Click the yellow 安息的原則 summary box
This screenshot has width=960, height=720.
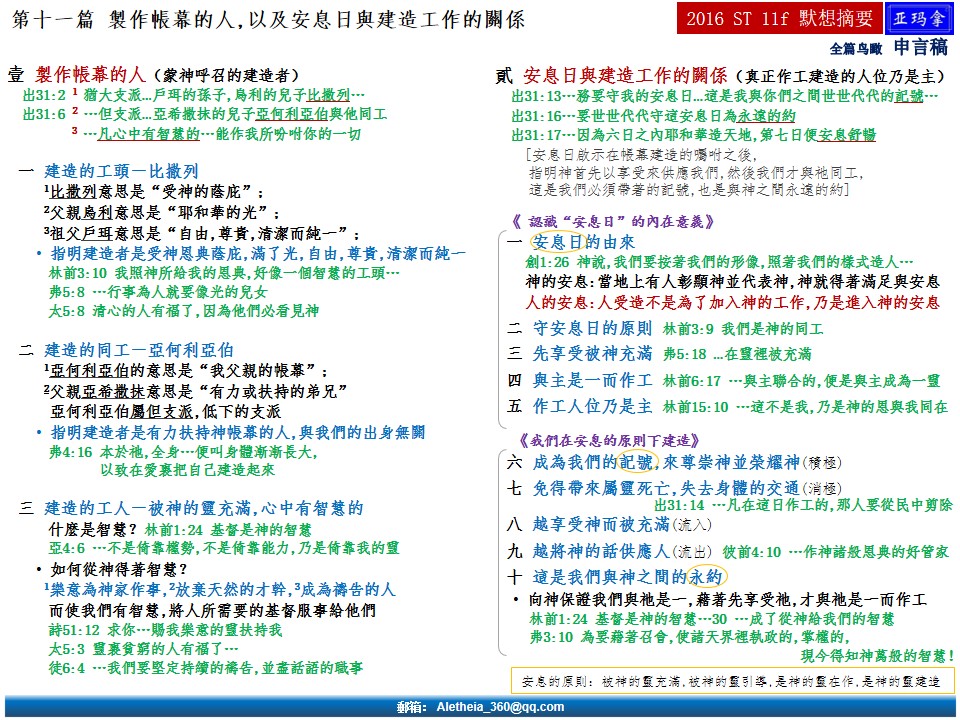tap(730, 680)
